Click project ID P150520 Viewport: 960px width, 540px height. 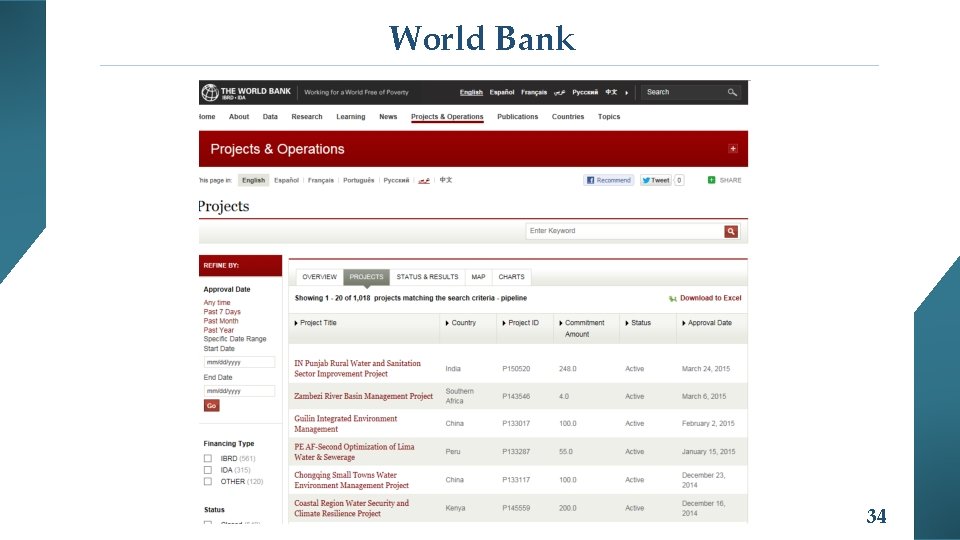pyautogui.click(x=516, y=369)
